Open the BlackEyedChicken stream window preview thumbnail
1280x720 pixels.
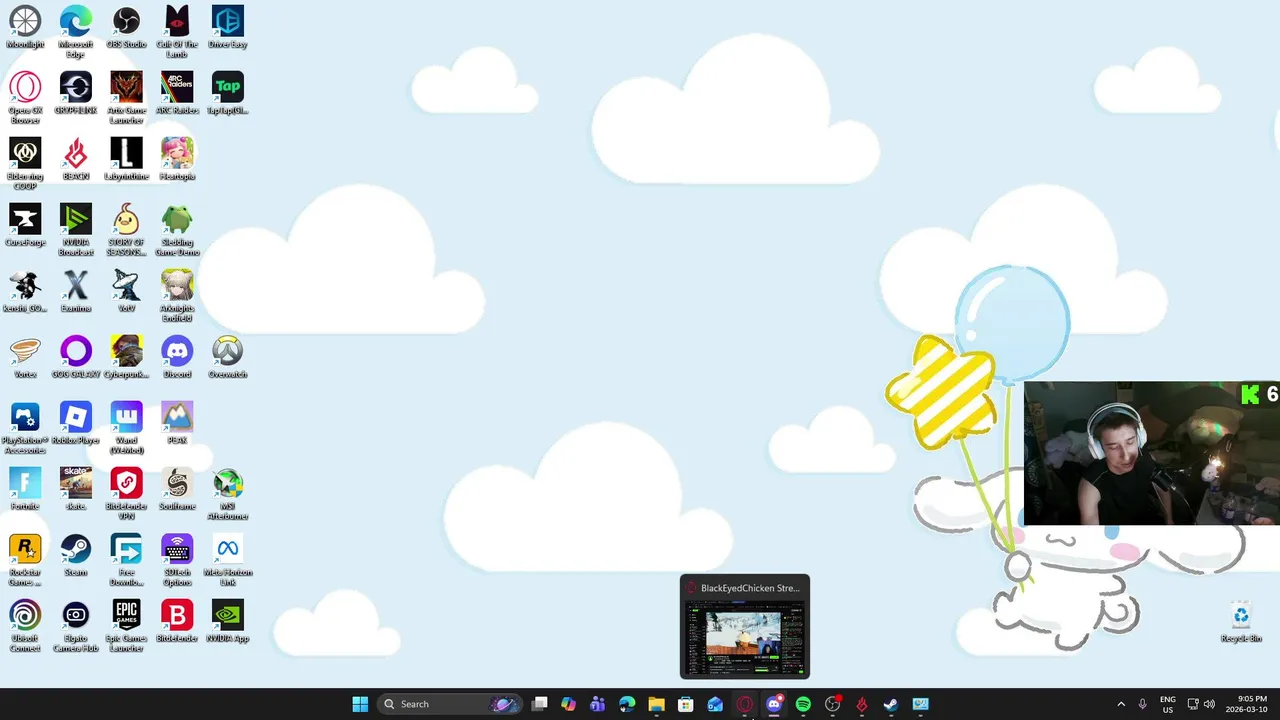[745, 627]
